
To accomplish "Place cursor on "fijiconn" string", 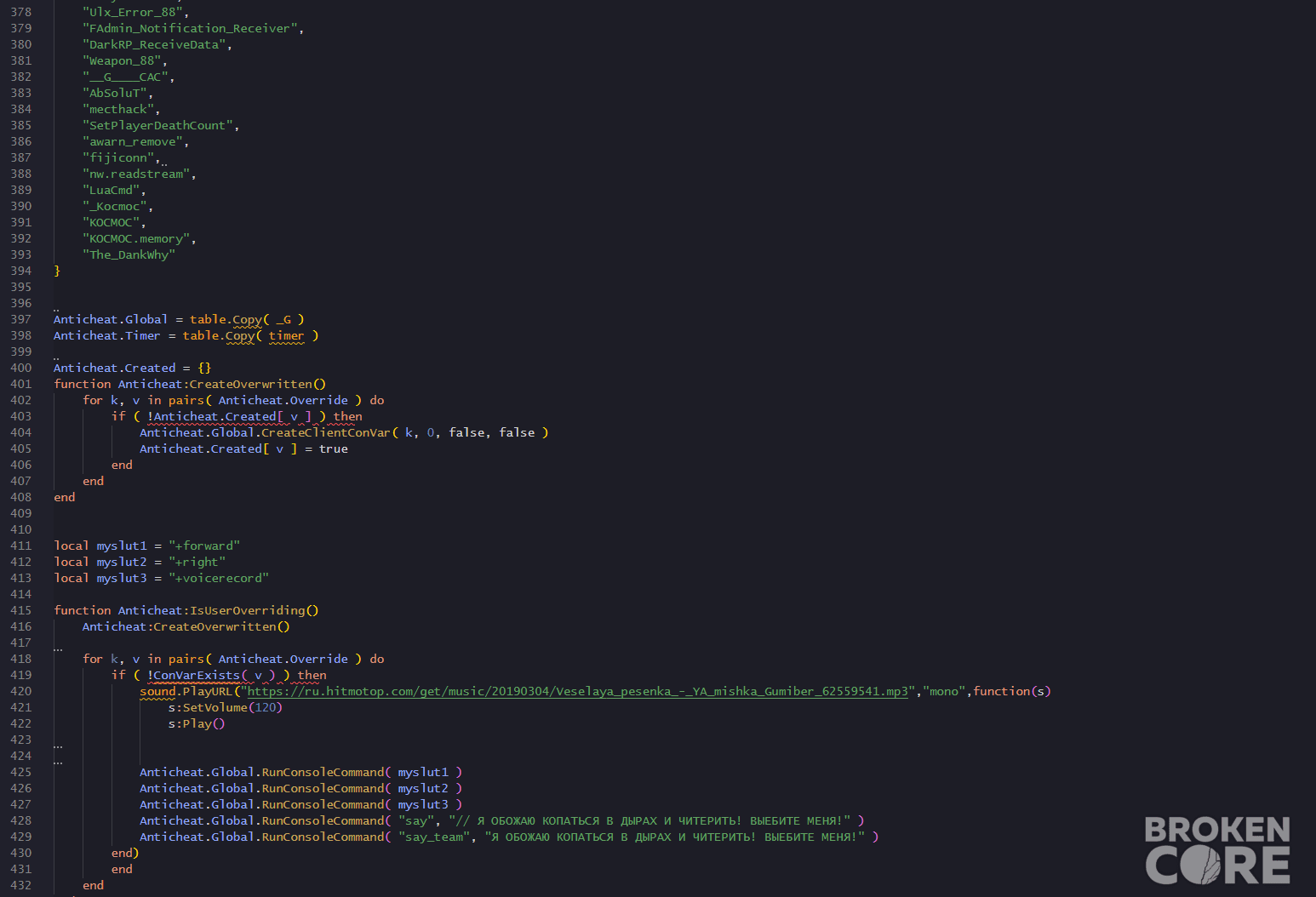I will pyautogui.click(x=118, y=157).
